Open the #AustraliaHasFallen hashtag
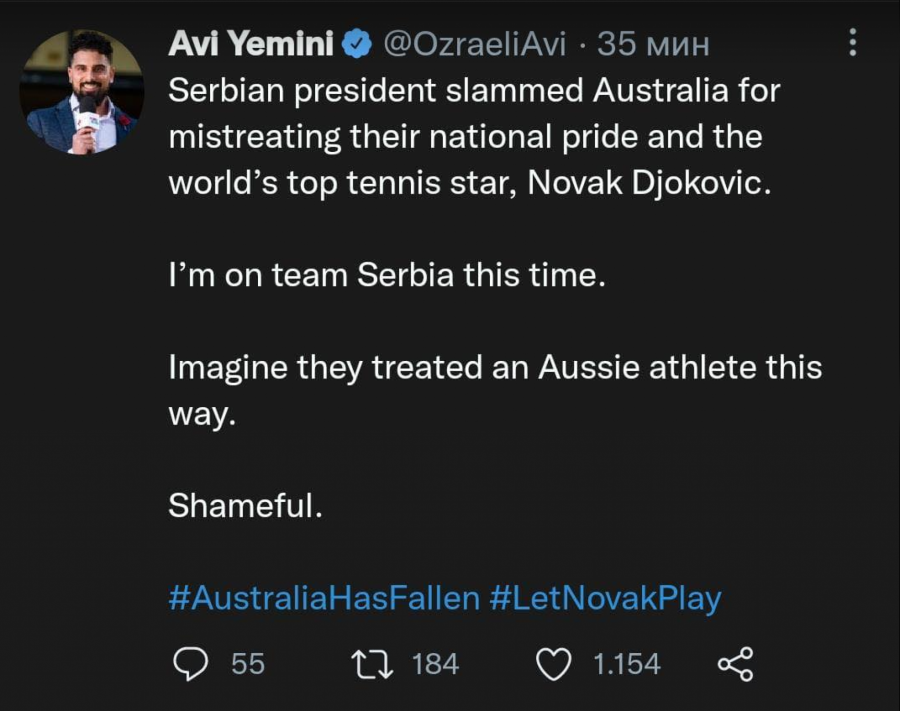The image size is (900, 711). [x=323, y=598]
